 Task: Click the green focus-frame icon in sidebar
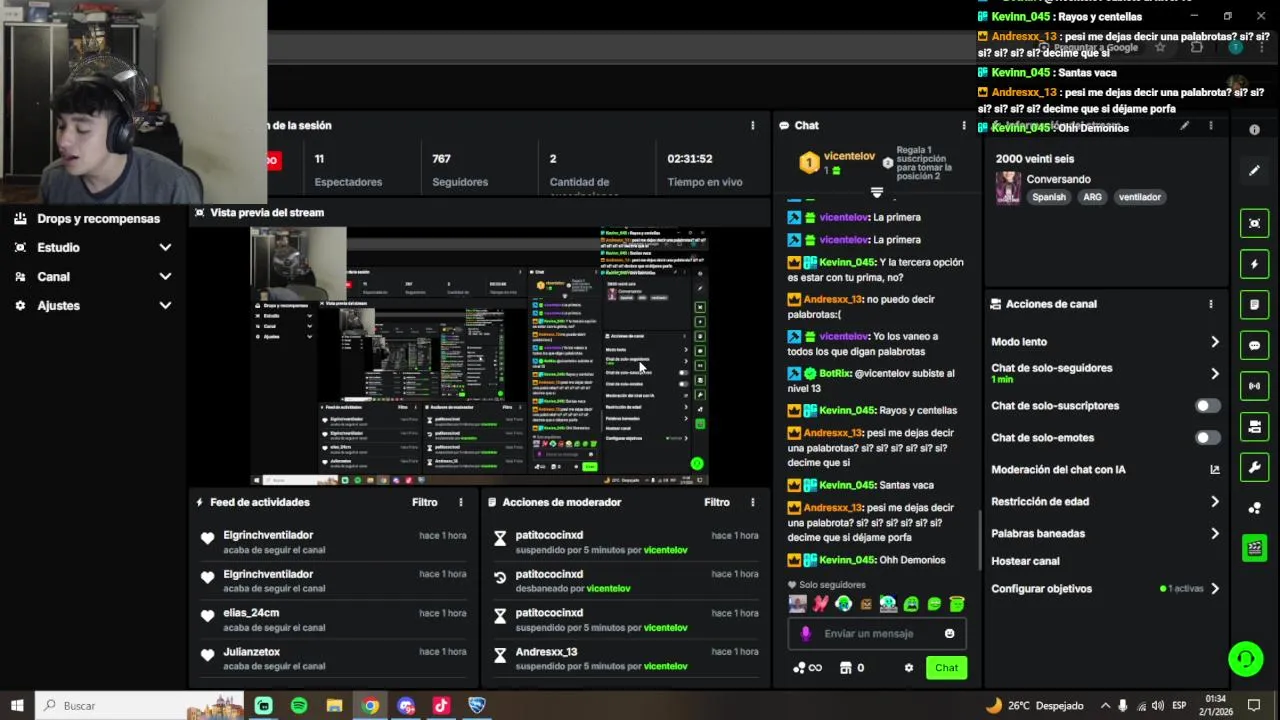(x=1254, y=223)
